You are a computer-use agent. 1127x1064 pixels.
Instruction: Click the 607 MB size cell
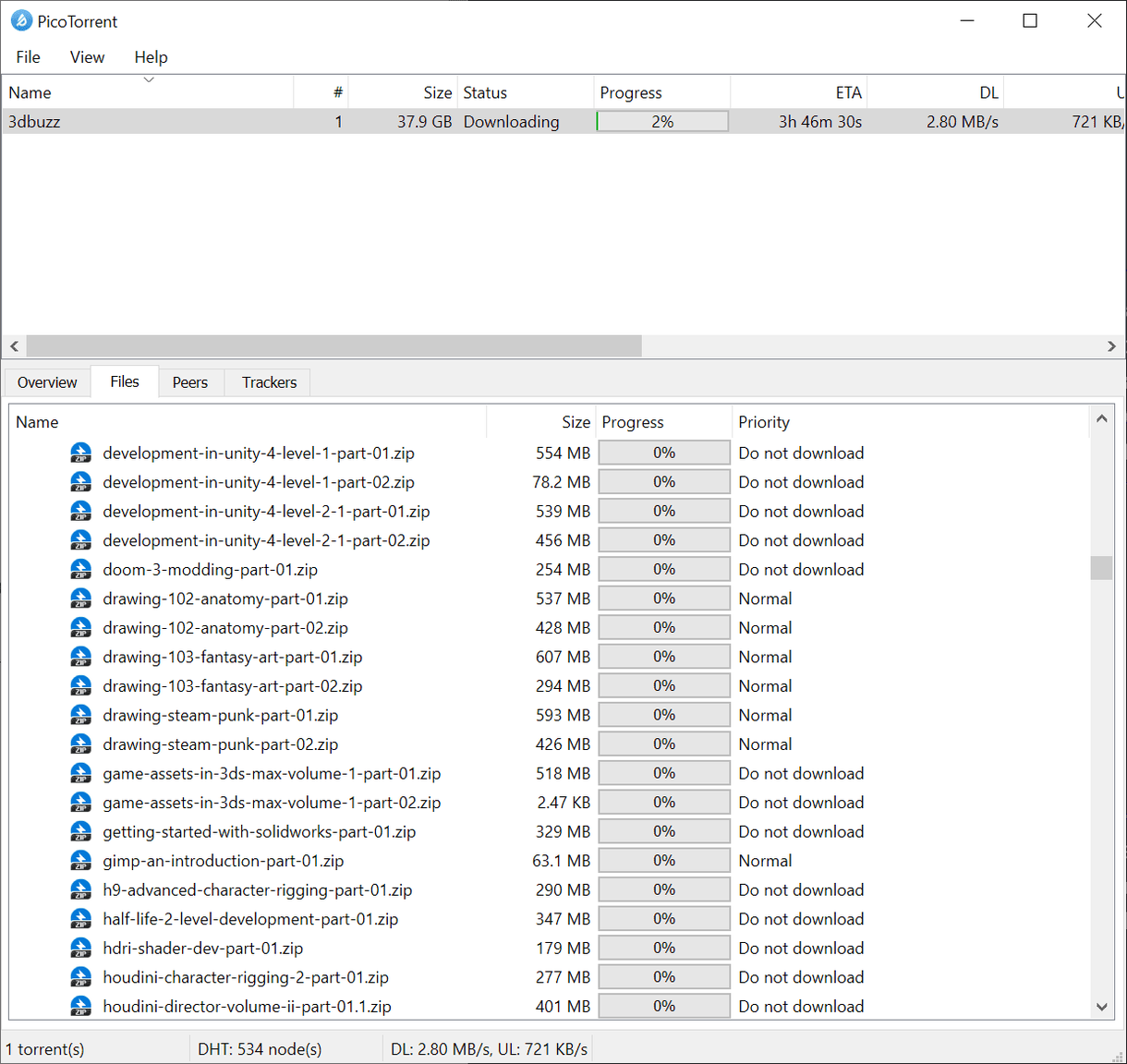coord(563,657)
